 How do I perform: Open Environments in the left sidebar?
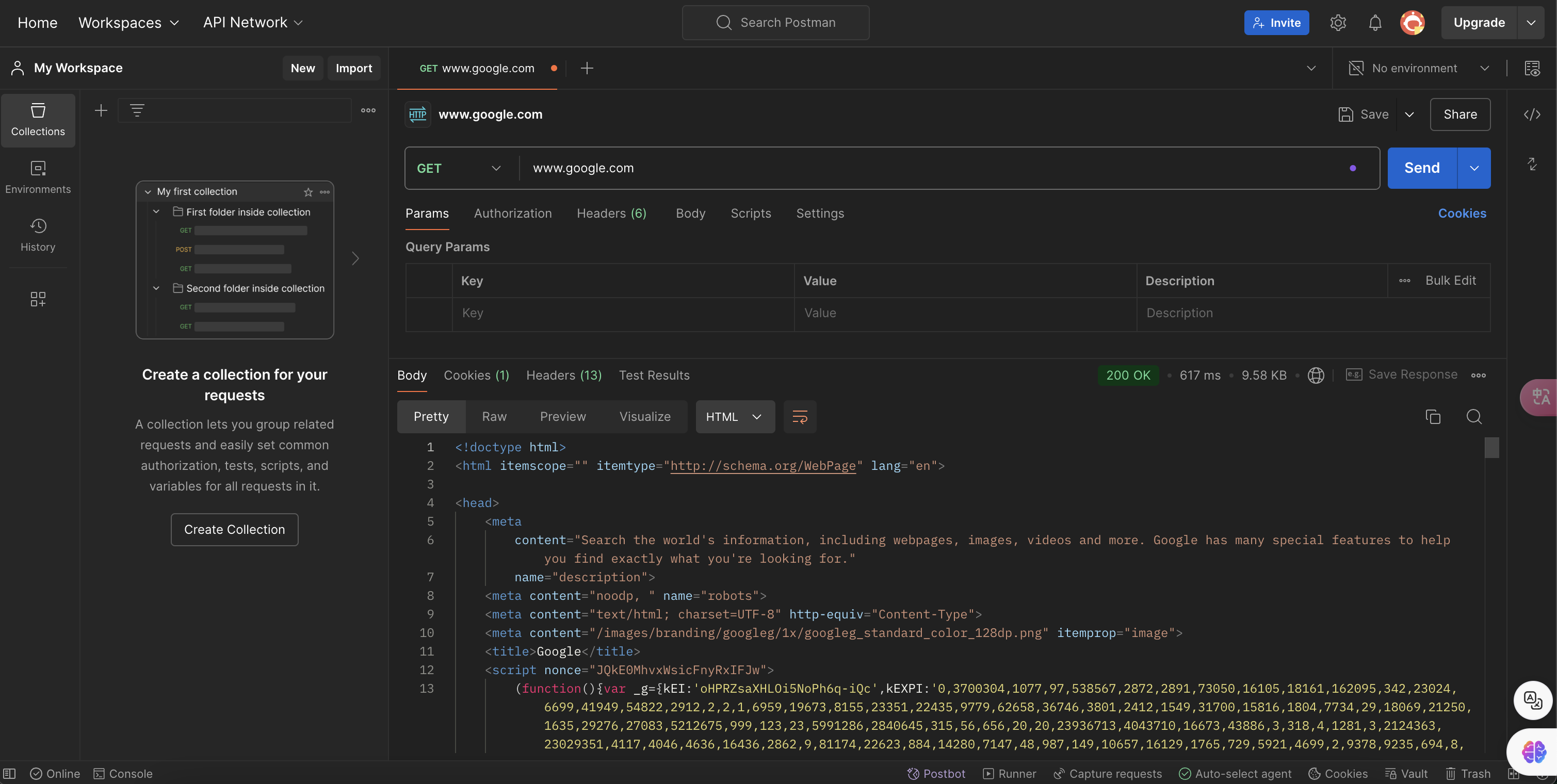[x=38, y=177]
